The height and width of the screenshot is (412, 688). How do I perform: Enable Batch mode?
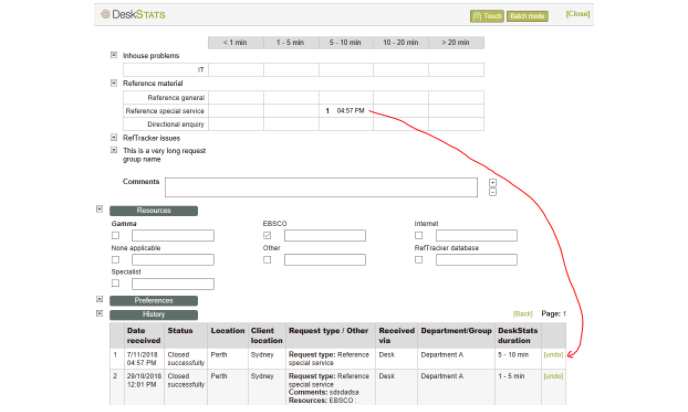pos(527,16)
